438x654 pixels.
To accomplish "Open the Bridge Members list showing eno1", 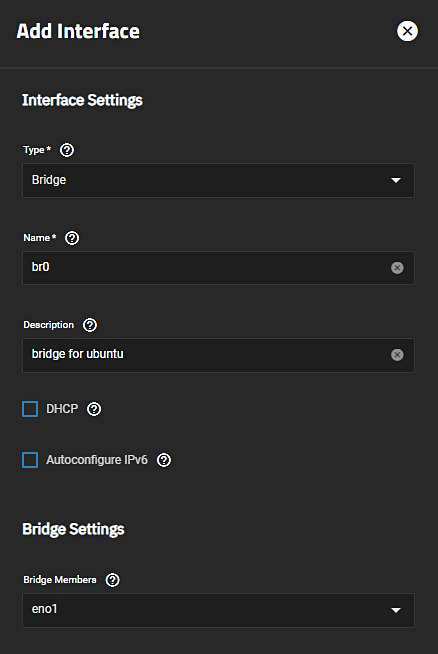I will click(x=218, y=610).
